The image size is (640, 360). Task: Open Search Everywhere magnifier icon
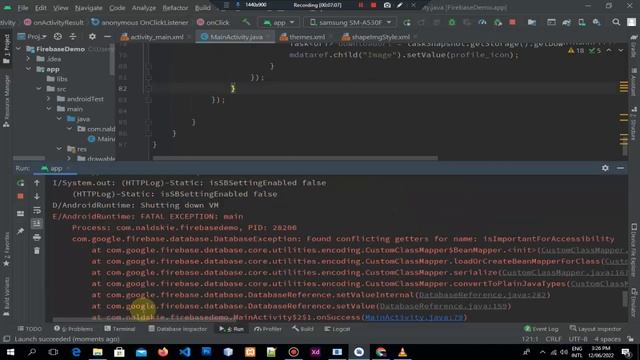[616, 22]
